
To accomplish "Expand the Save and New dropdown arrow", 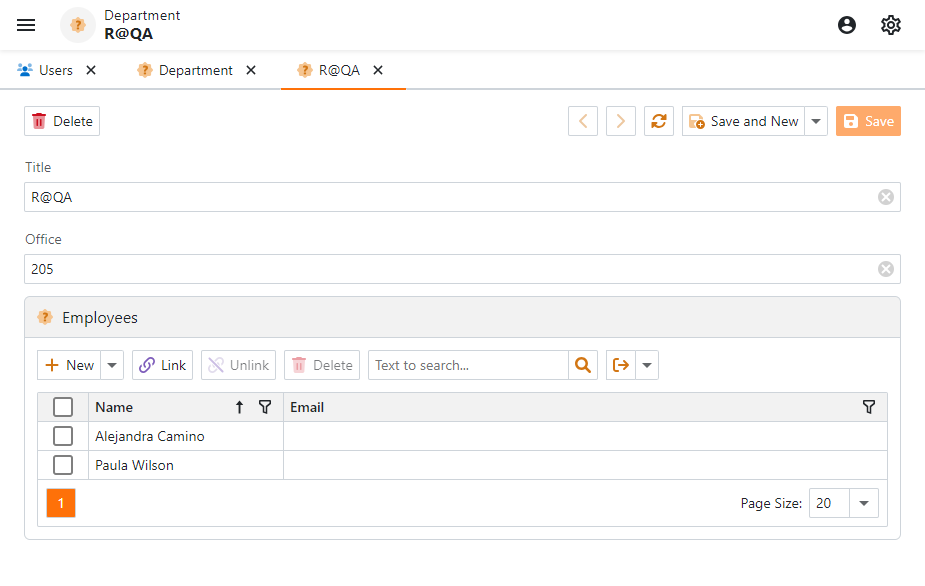I will coord(816,121).
